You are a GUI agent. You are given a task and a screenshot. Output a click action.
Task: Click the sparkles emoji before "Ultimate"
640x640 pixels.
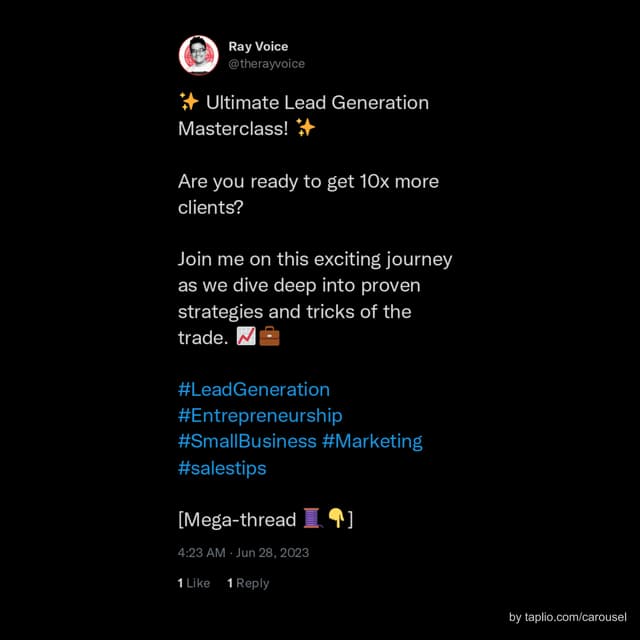click(188, 102)
